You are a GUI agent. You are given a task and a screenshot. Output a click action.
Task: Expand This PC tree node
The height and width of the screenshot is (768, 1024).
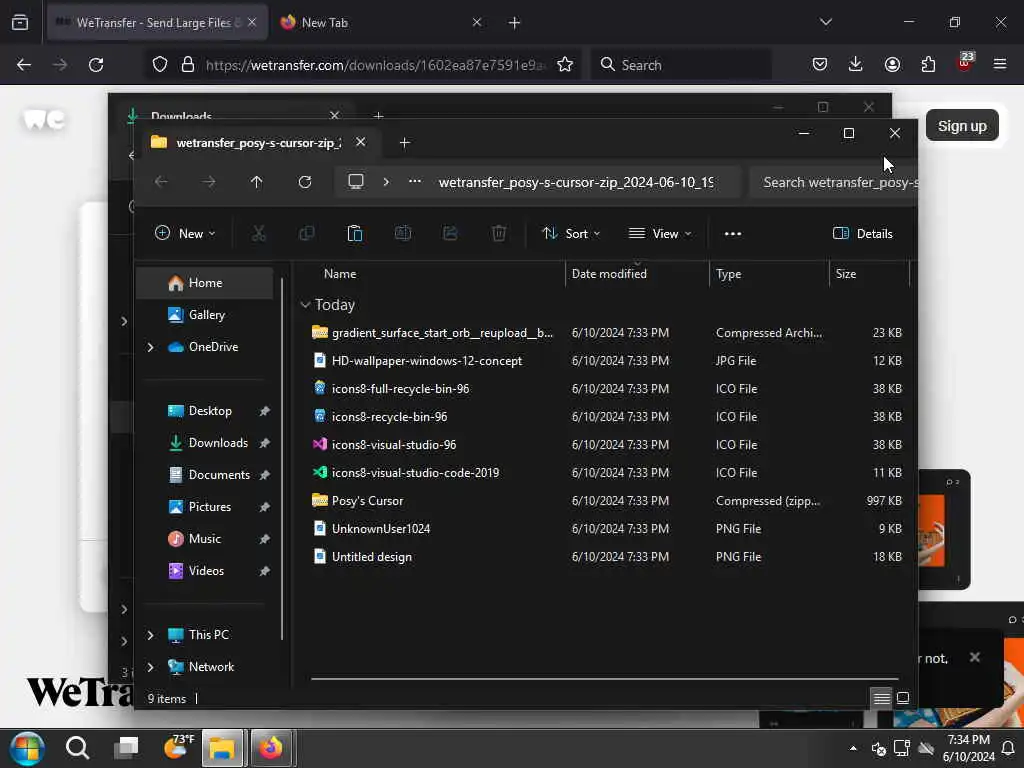(x=150, y=635)
